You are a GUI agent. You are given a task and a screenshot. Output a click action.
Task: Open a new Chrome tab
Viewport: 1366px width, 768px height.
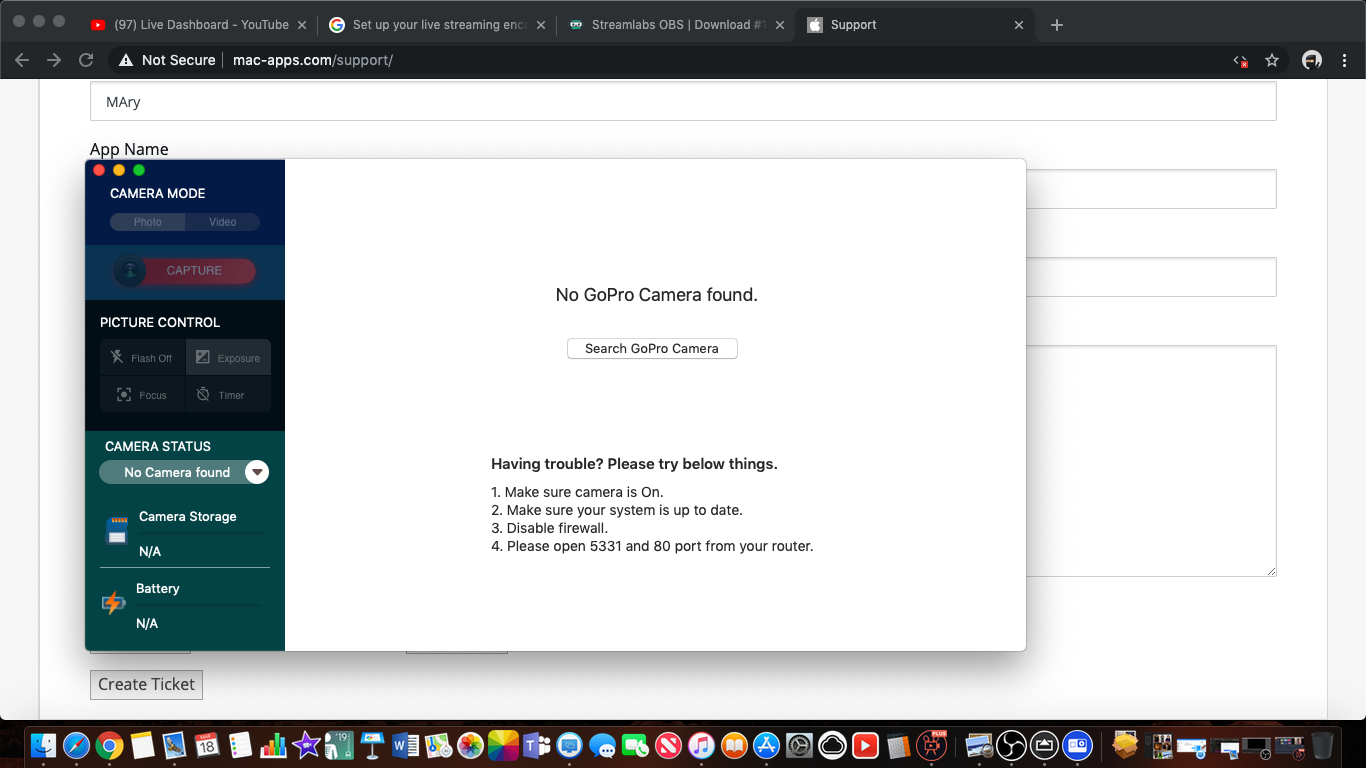[1057, 25]
